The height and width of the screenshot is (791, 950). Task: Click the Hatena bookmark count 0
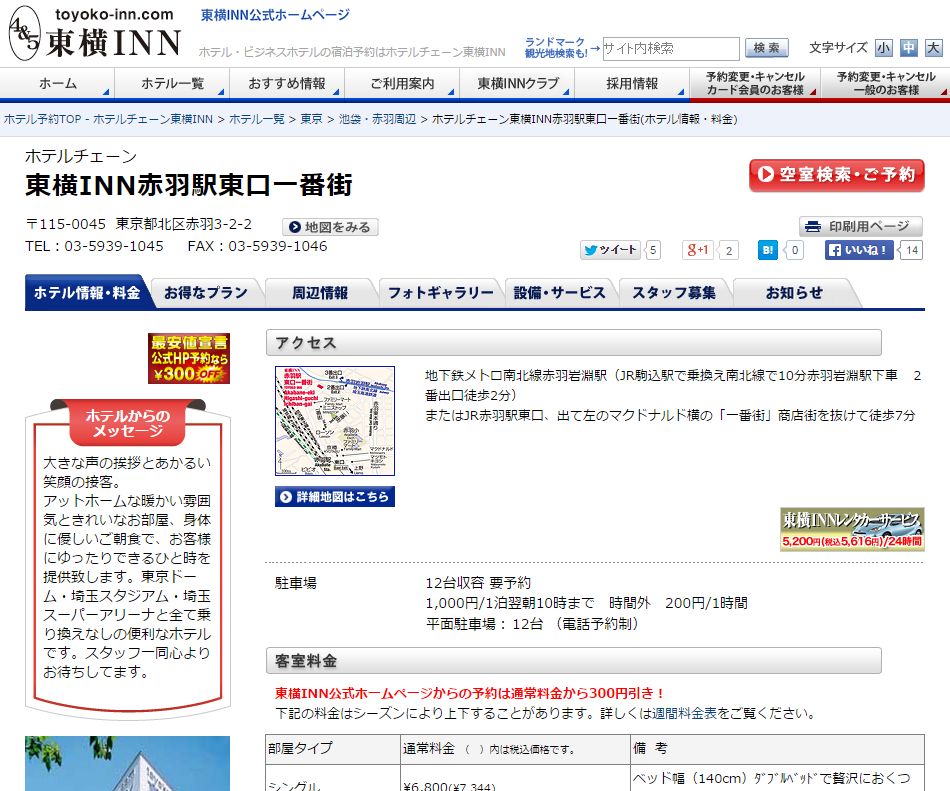pyautogui.click(x=794, y=250)
